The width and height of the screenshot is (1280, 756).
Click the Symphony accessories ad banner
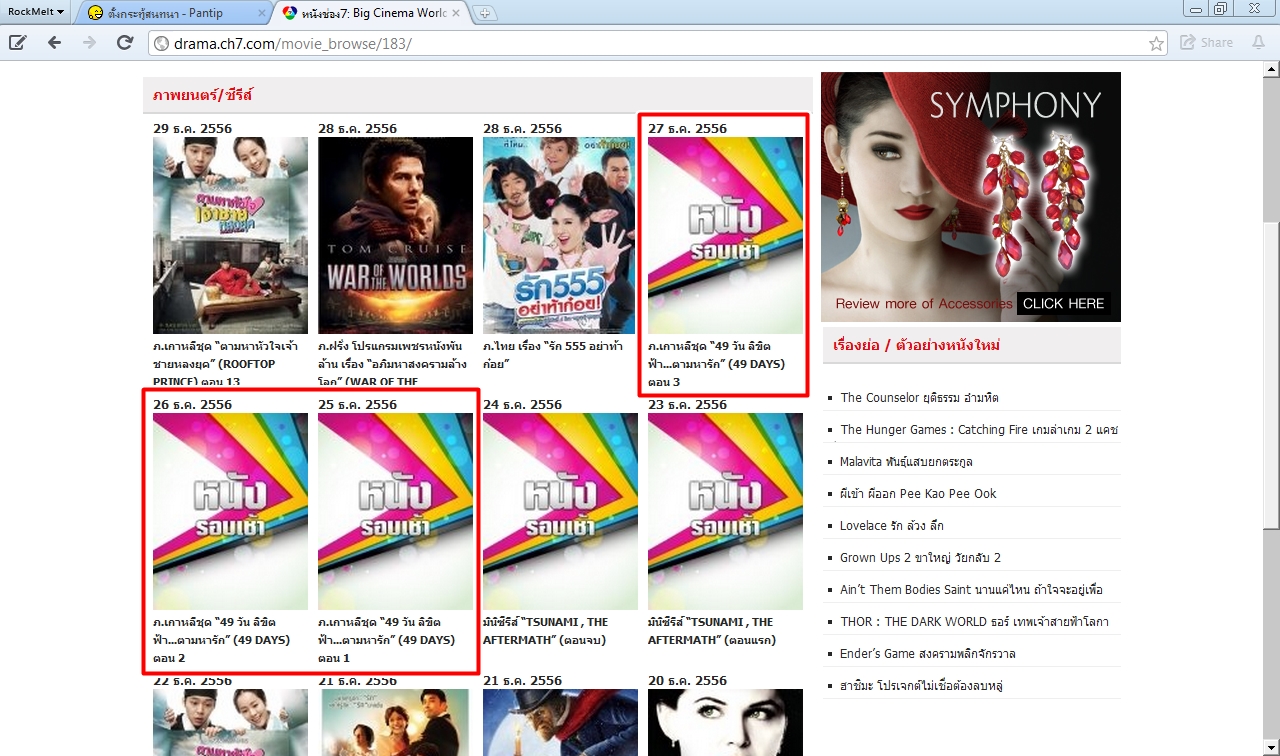[971, 197]
